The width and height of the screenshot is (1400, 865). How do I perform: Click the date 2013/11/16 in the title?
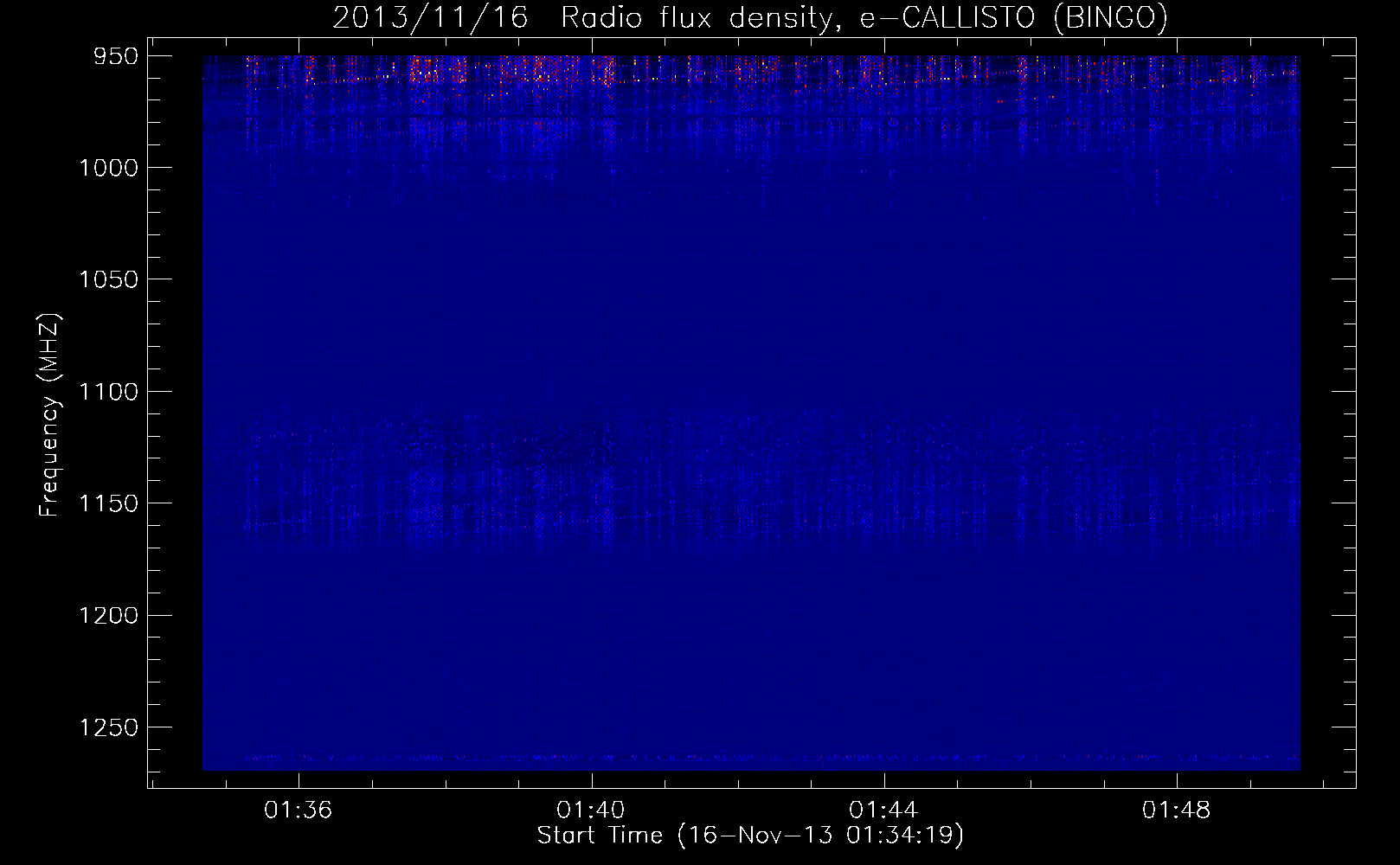[x=430, y=17]
